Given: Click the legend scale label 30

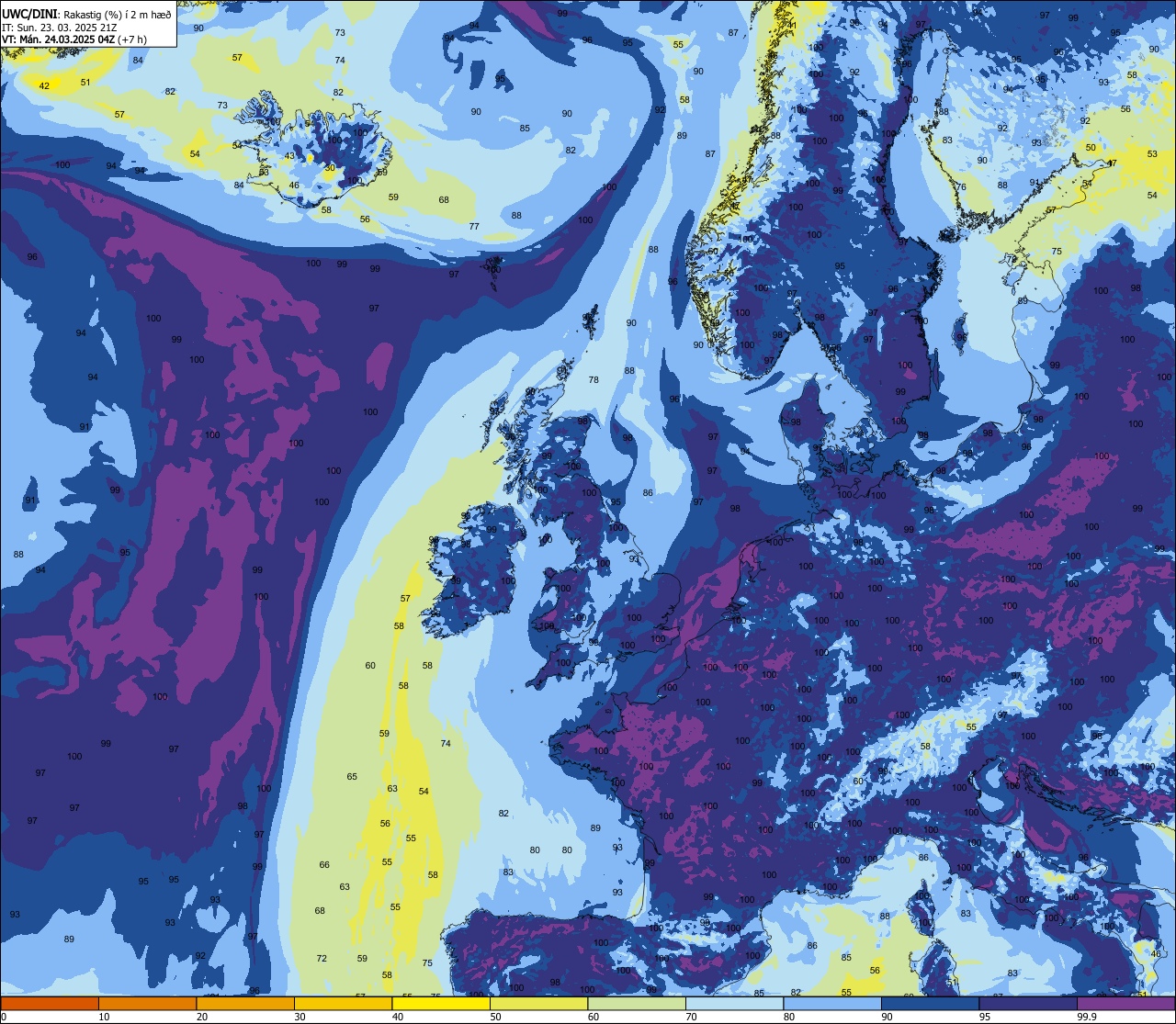Looking at the screenshot, I should (300, 1017).
